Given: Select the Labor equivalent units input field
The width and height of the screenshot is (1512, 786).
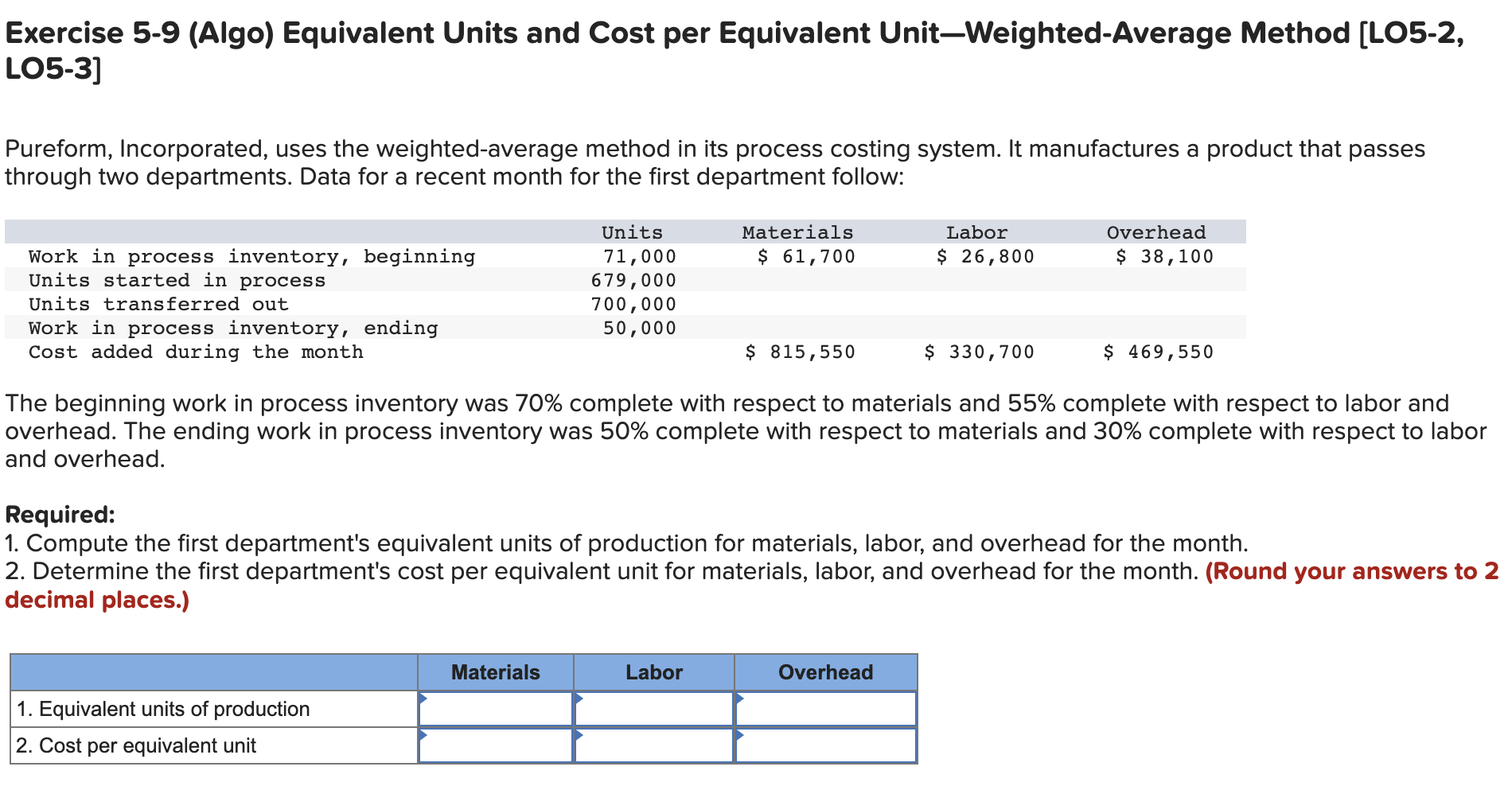Looking at the screenshot, I should coord(653,708).
